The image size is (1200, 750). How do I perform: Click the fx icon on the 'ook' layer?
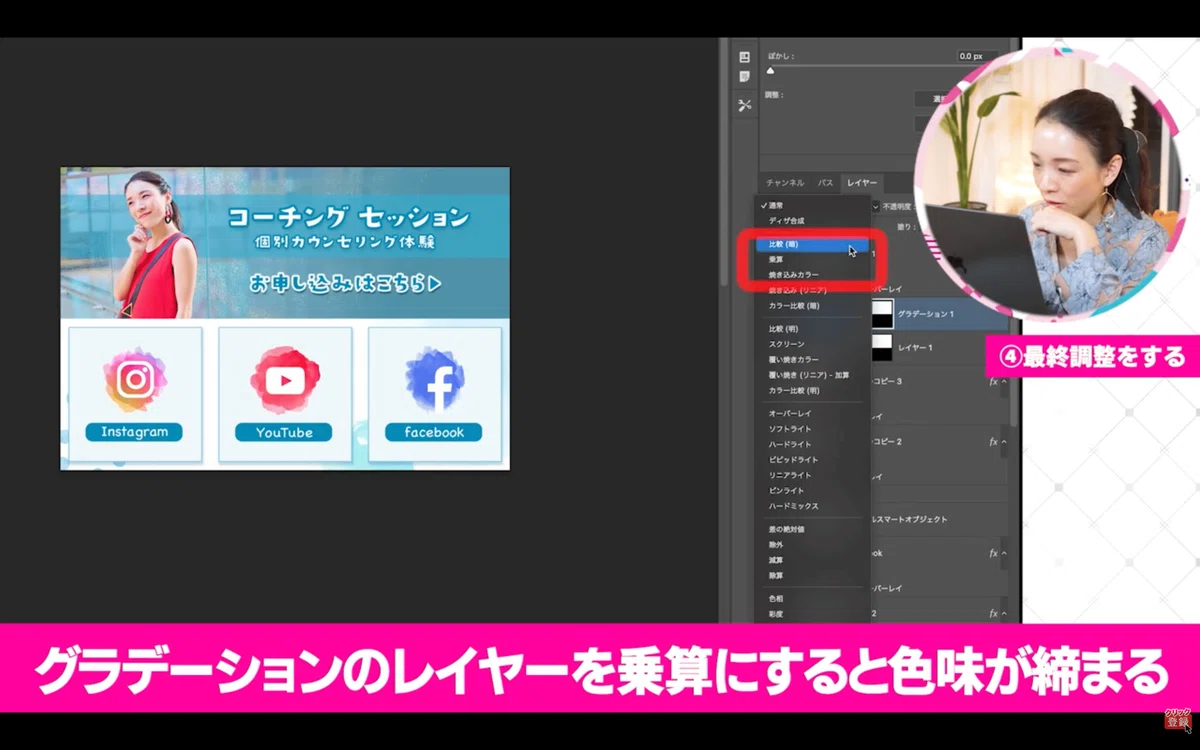coord(994,553)
